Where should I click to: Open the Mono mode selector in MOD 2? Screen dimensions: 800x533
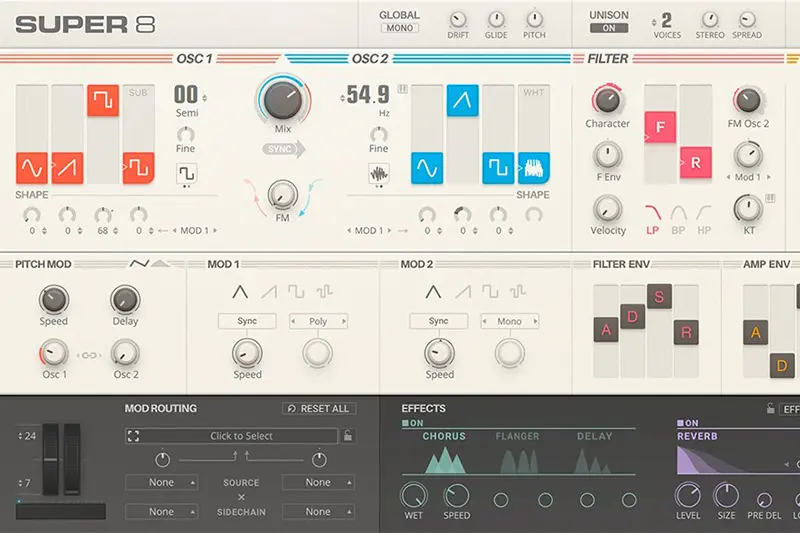pyautogui.click(x=510, y=321)
